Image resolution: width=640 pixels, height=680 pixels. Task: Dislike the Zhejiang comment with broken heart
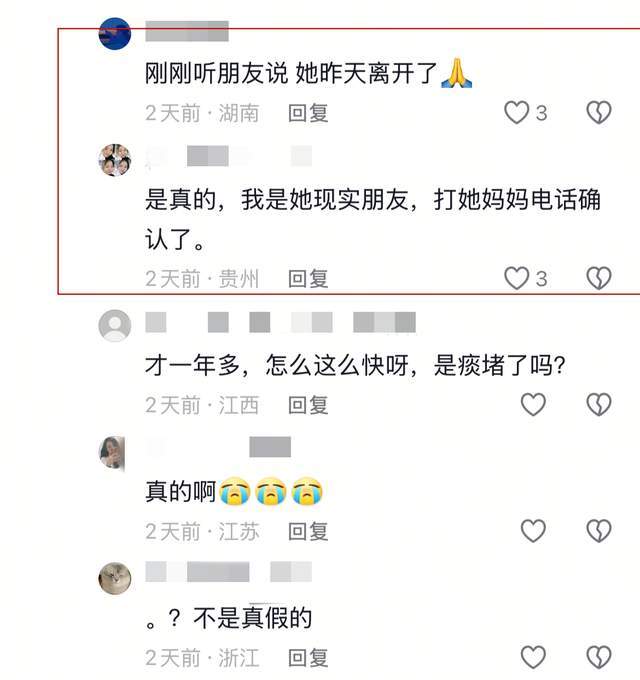(599, 657)
